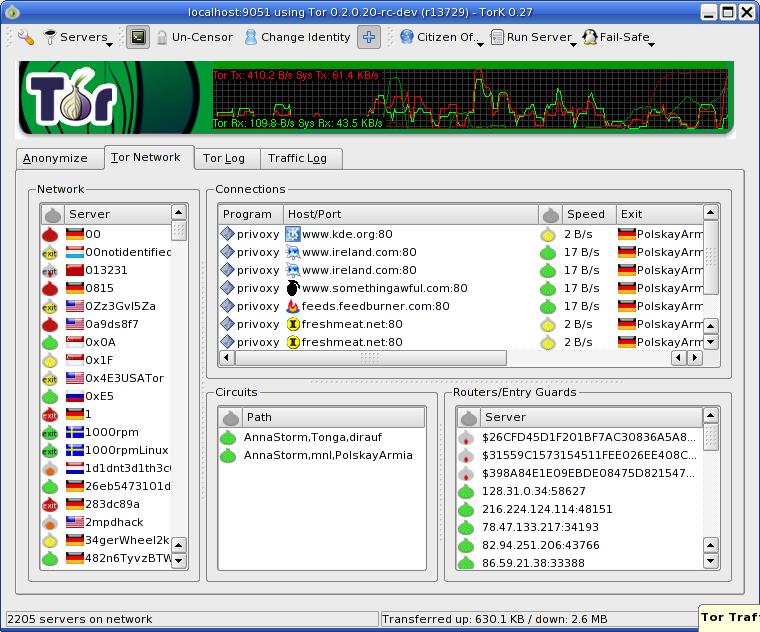This screenshot has height=632, width=760.
Task: Click the onion icon in Network header
Action: pos(52,214)
